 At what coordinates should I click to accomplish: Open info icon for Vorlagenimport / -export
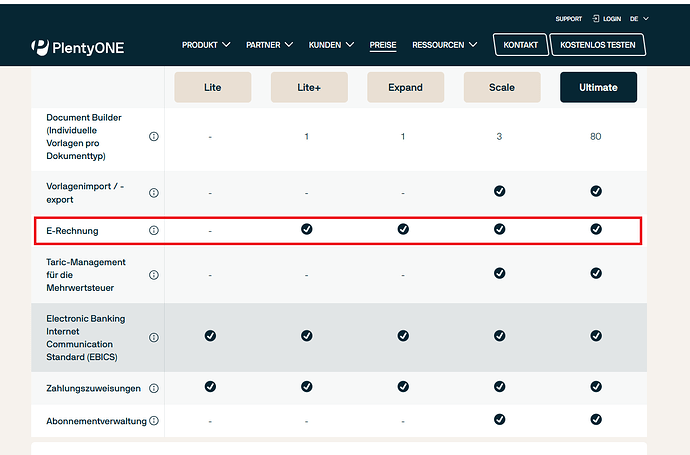154,193
